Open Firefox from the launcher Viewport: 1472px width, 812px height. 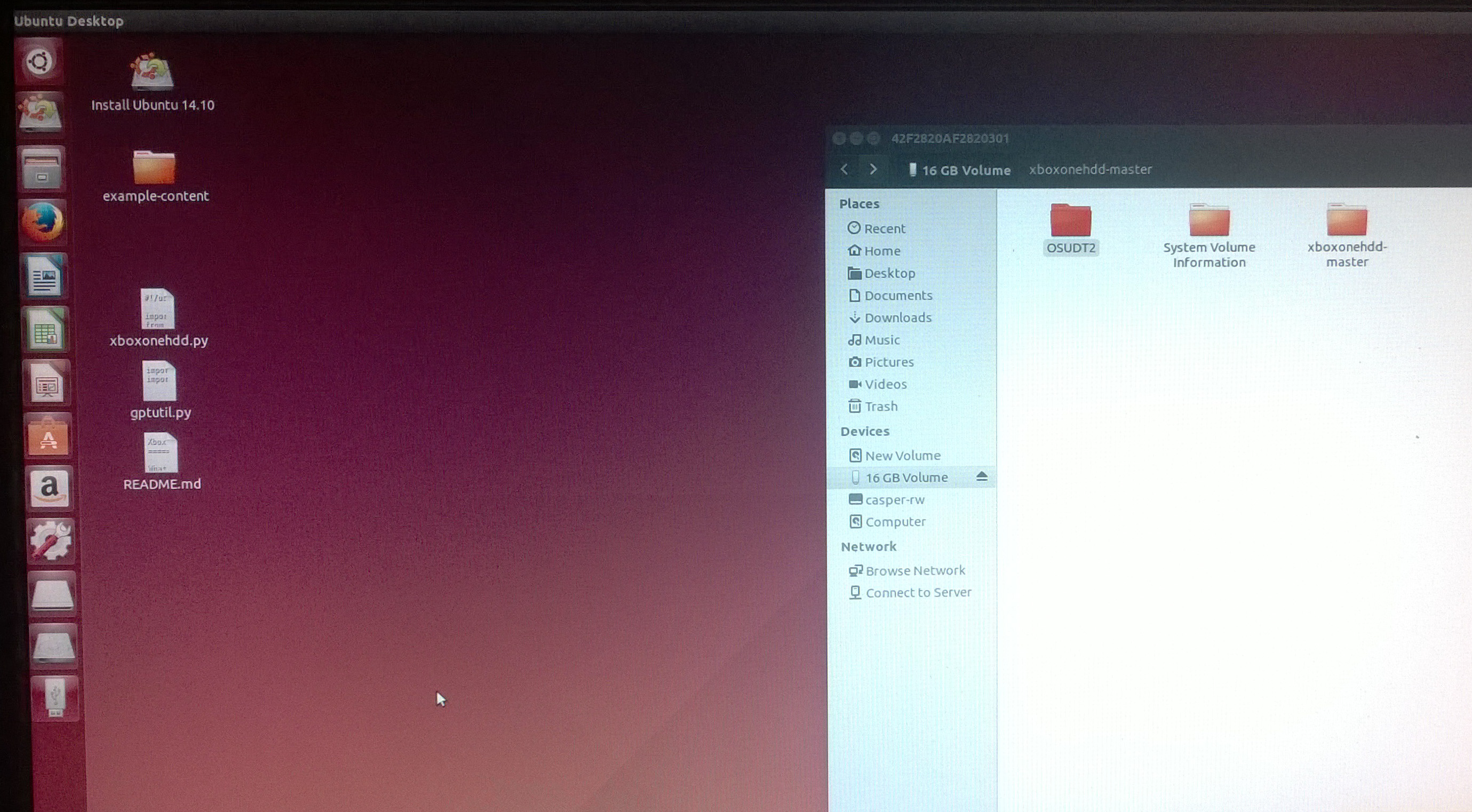(42, 222)
